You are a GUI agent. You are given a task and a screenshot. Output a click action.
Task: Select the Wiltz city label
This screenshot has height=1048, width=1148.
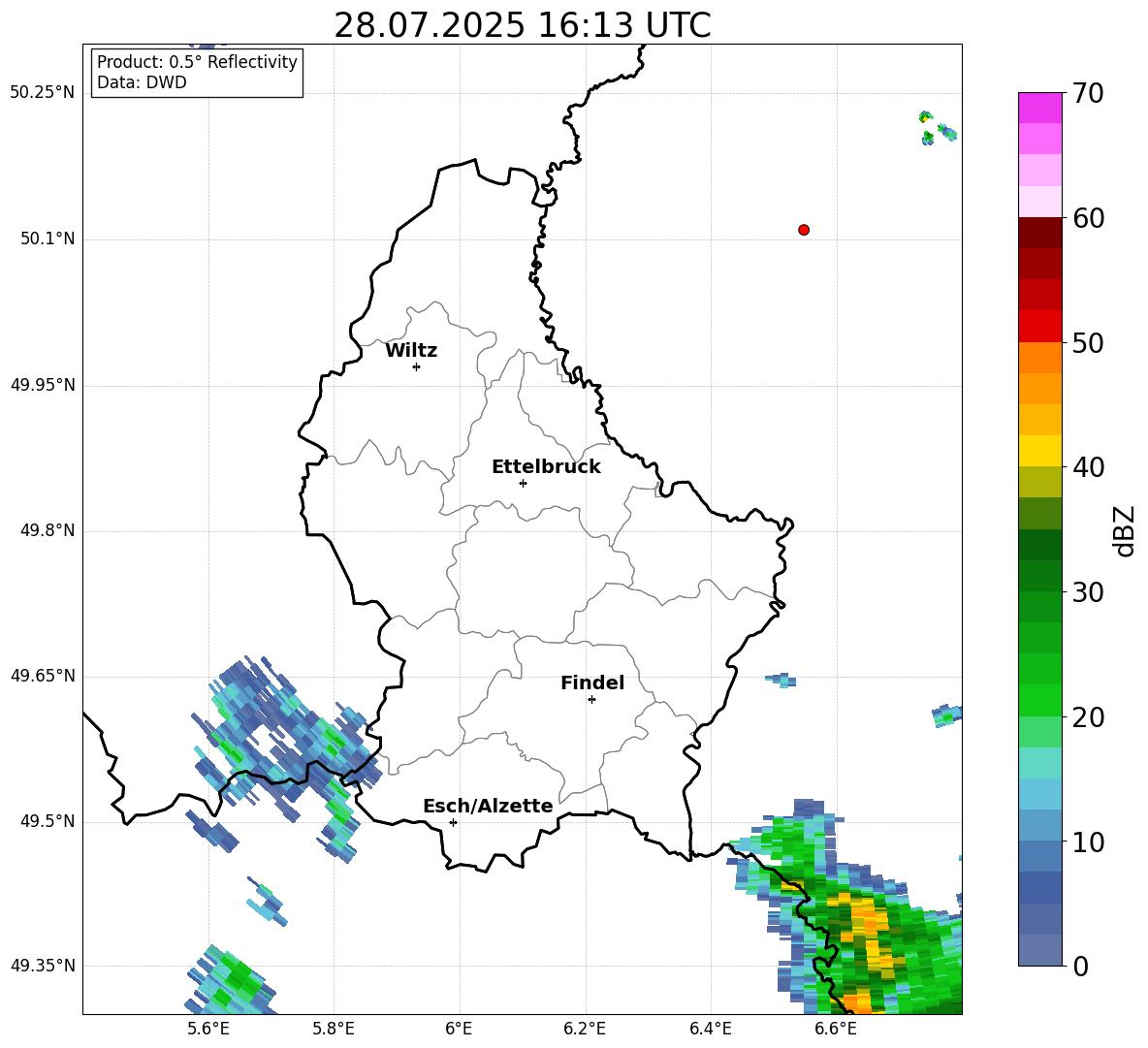coord(411,351)
